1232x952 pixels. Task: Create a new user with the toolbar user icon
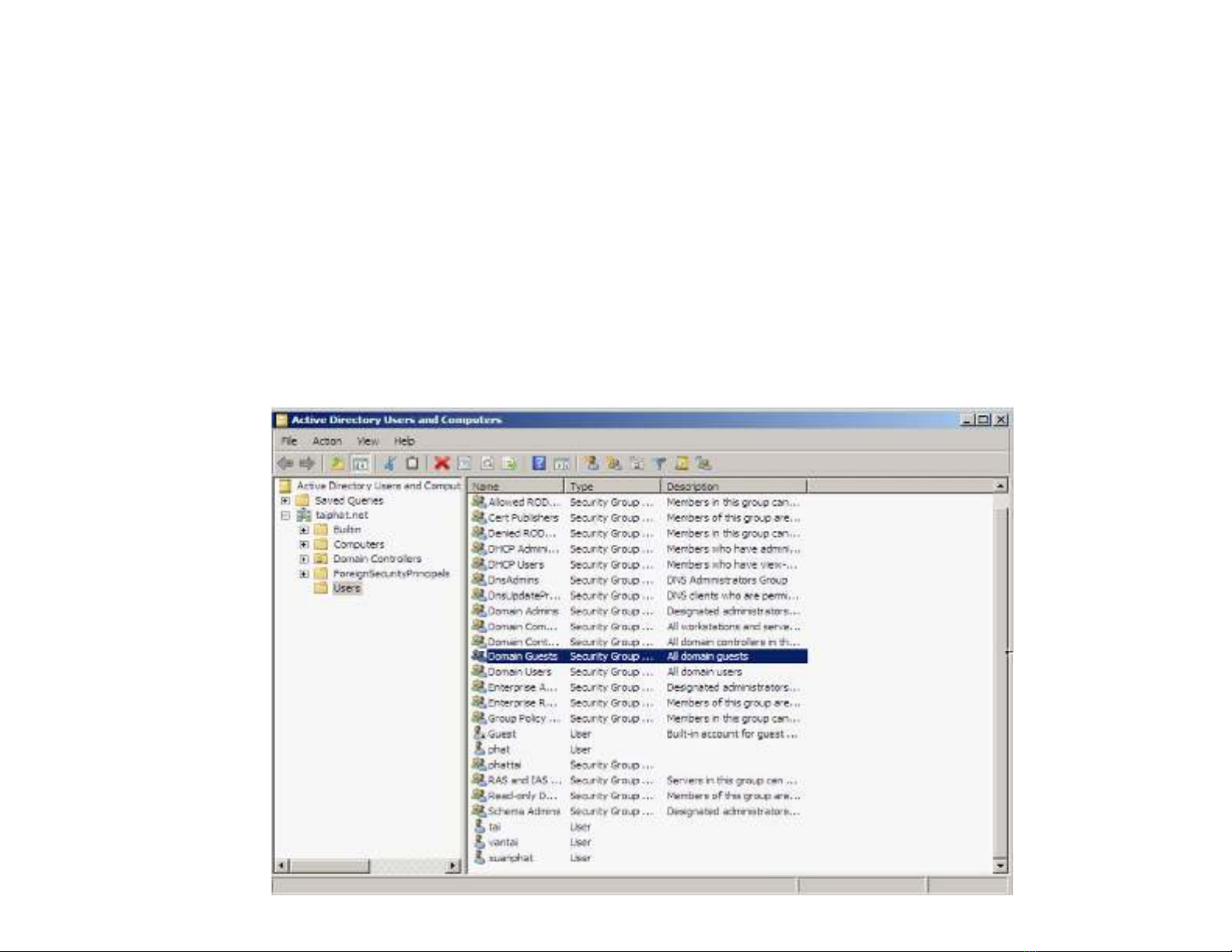[x=592, y=463]
